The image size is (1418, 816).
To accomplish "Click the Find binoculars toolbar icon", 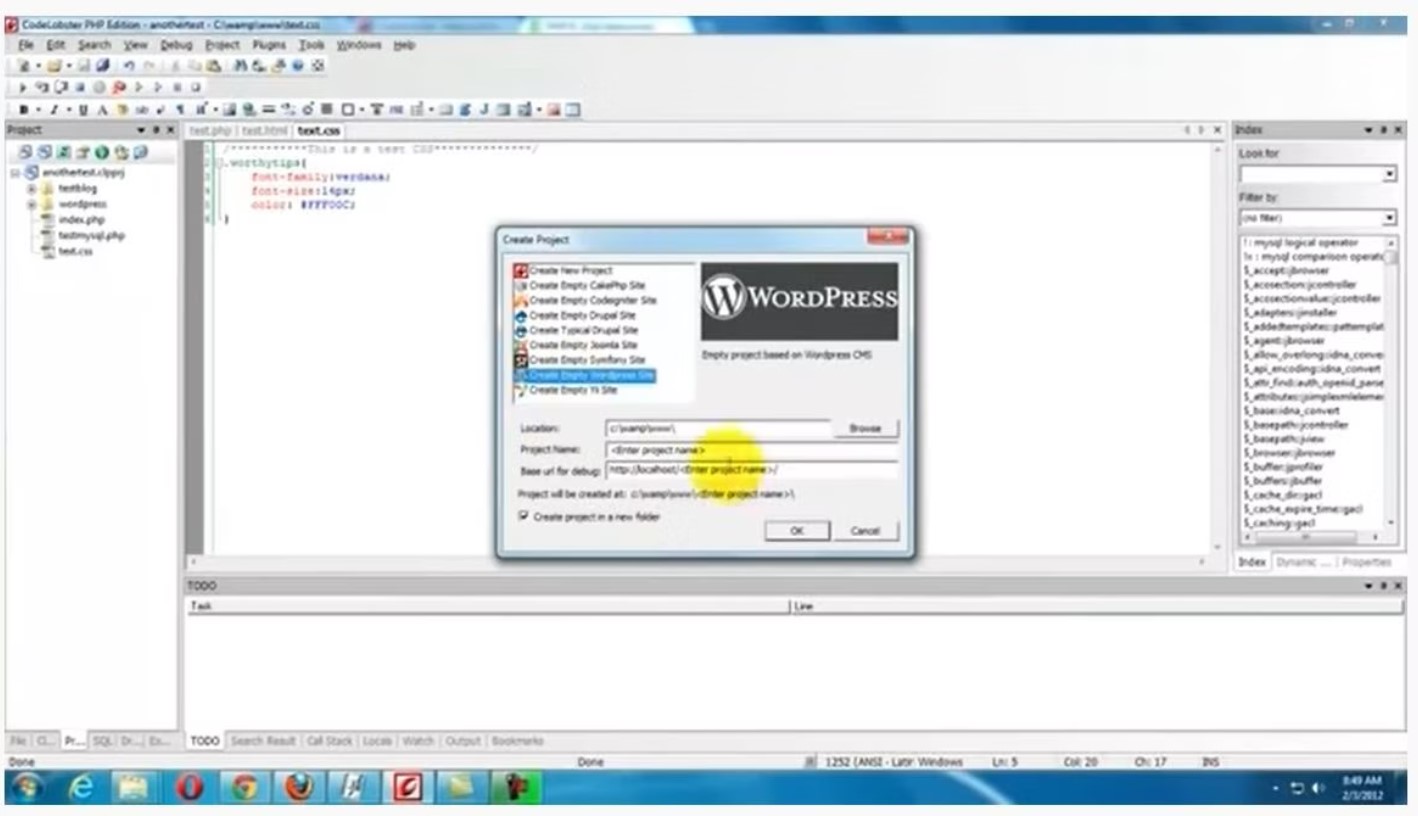I will pos(241,66).
